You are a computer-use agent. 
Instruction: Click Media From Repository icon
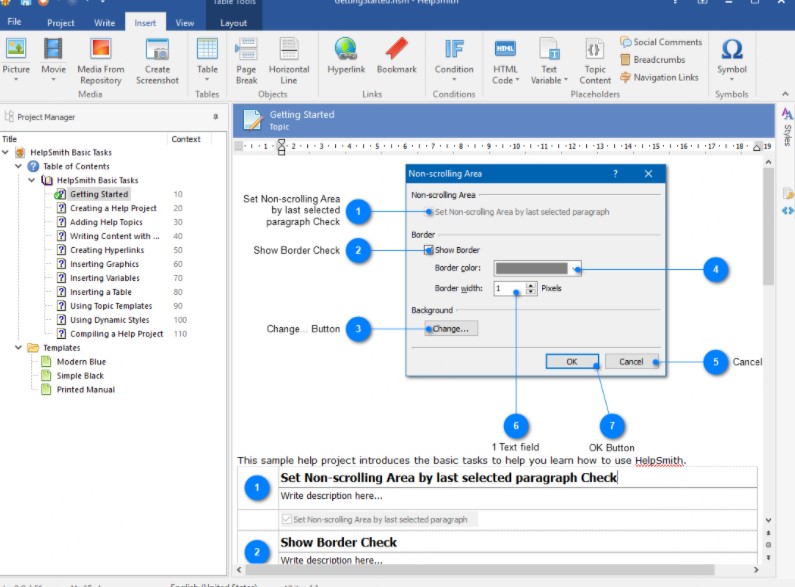[x=101, y=50]
